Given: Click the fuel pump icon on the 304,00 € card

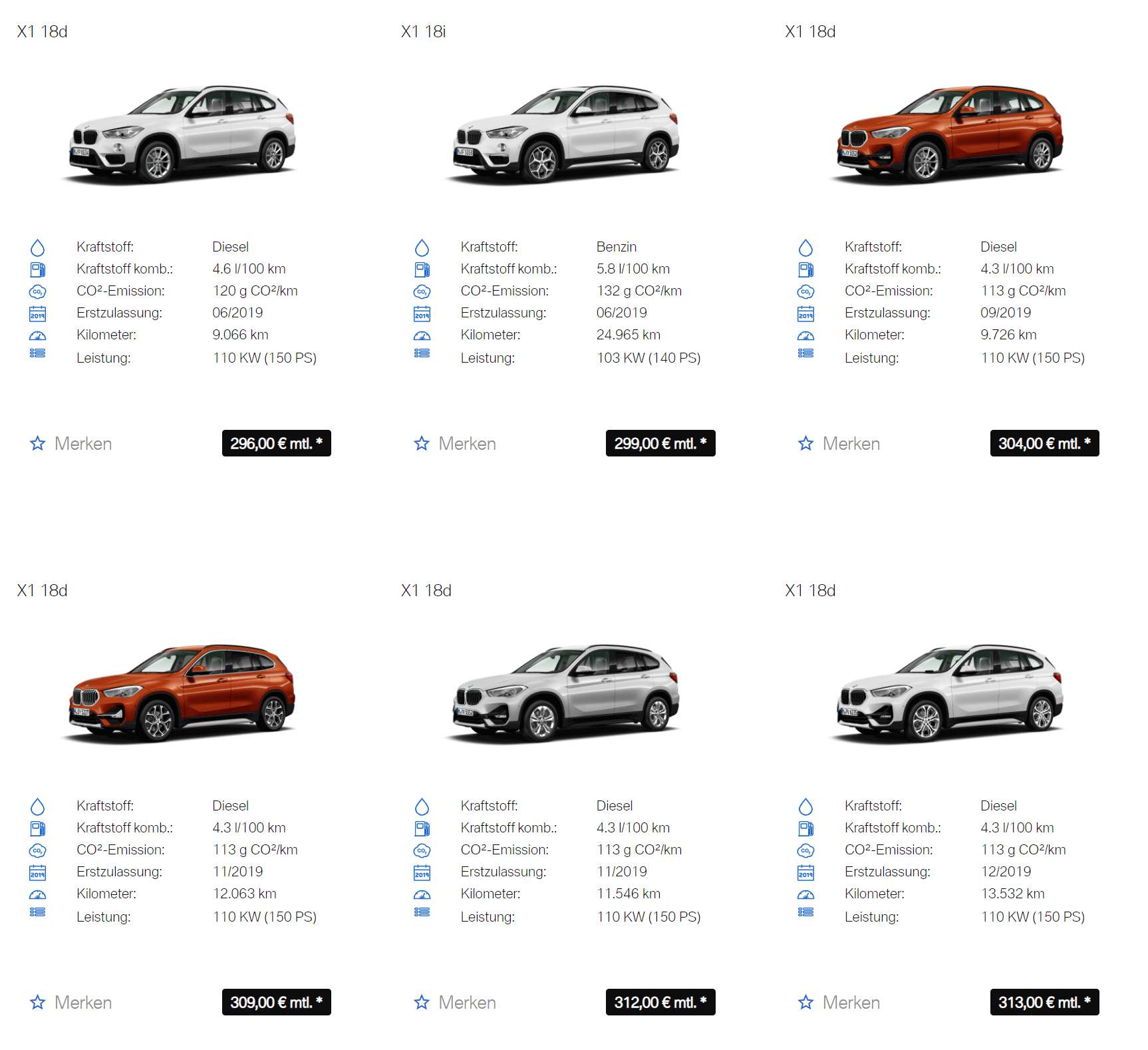Looking at the screenshot, I should tap(805, 269).
